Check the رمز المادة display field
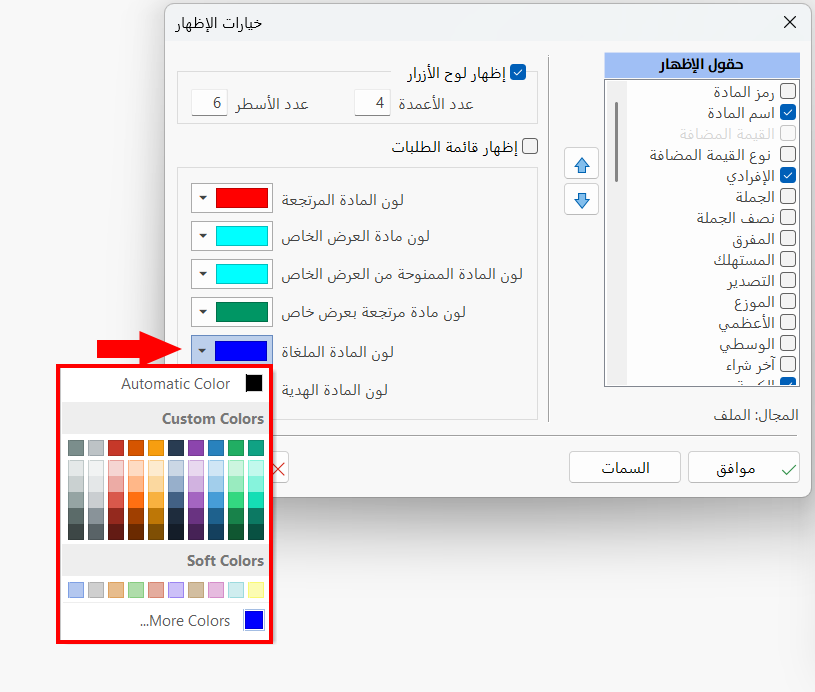Image resolution: width=815 pixels, height=692 pixels. (788, 89)
